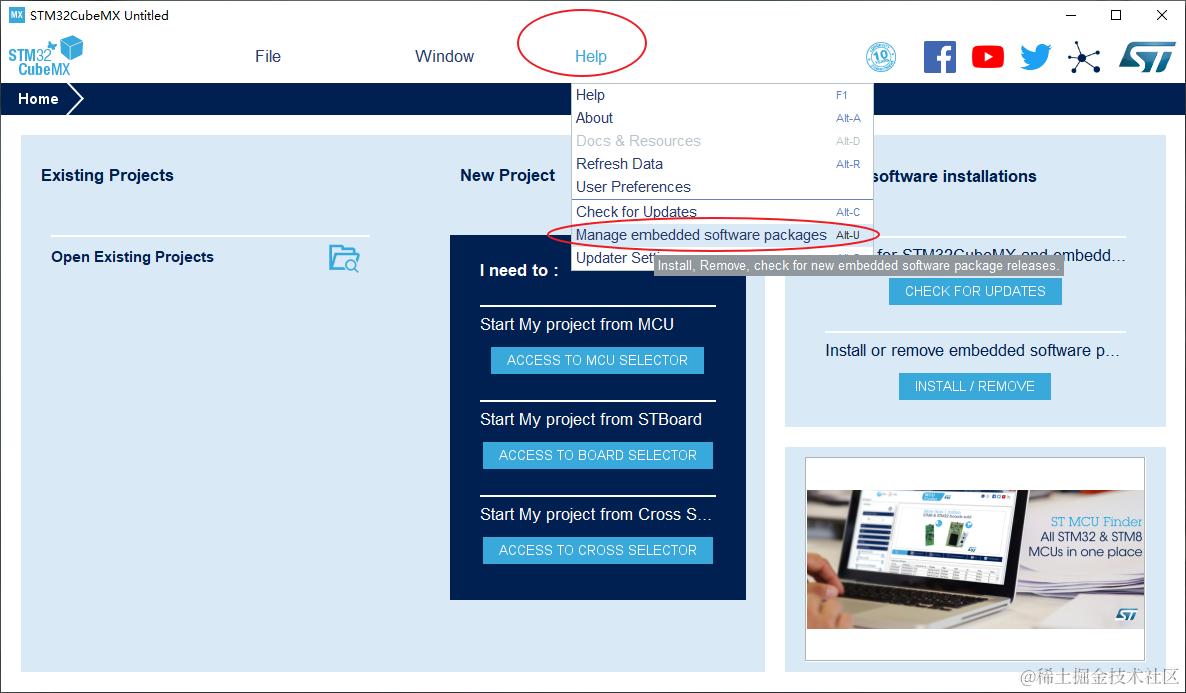The width and height of the screenshot is (1186, 693).
Task: Click ACCESS TO BOARD SELECTOR button
Action: pos(598,455)
